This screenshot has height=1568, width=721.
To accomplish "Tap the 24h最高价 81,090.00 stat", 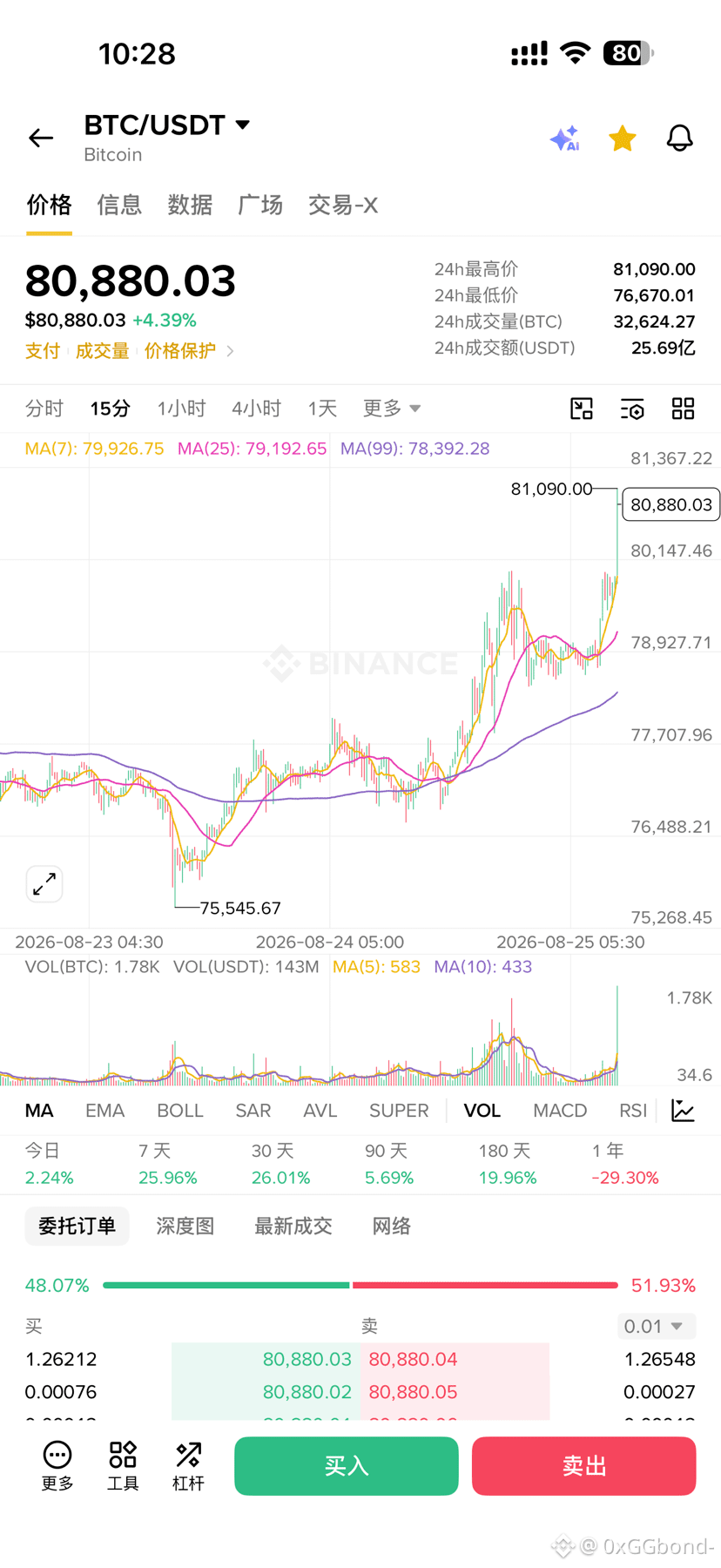I will pyautogui.click(x=564, y=269).
